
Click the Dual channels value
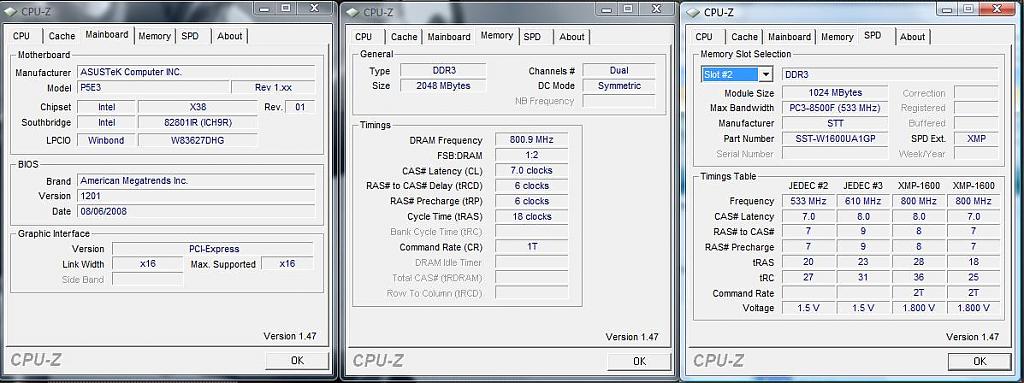pyautogui.click(x=618, y=70)
